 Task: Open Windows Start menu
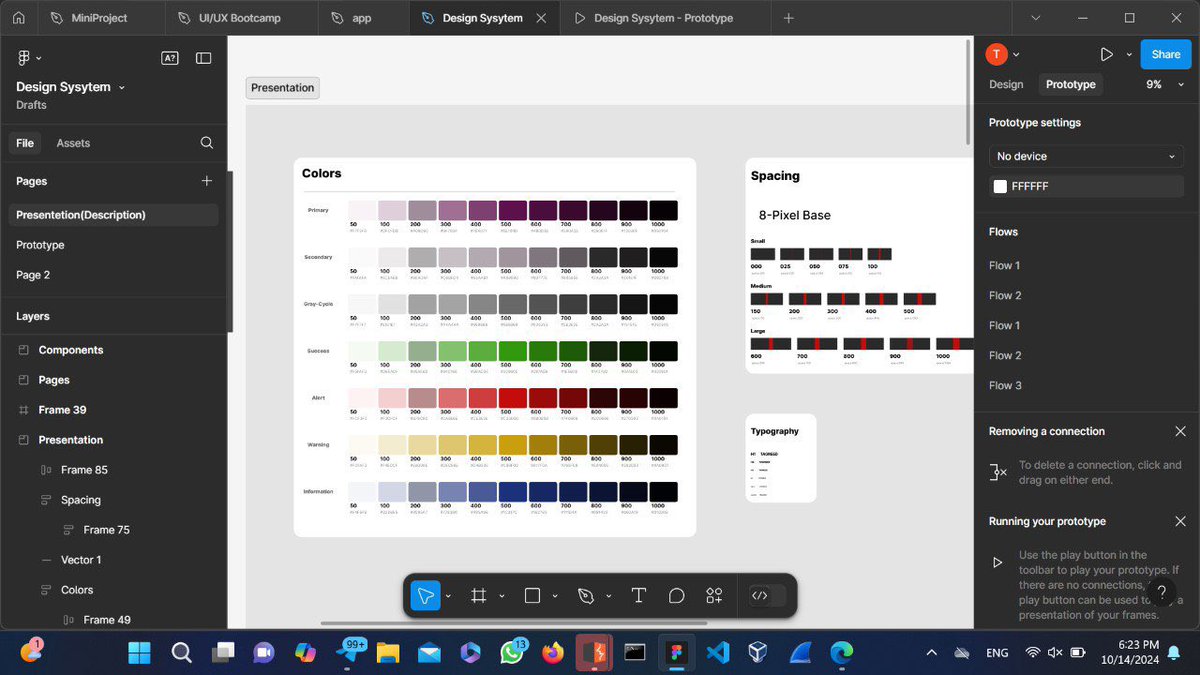pos(140,652)
